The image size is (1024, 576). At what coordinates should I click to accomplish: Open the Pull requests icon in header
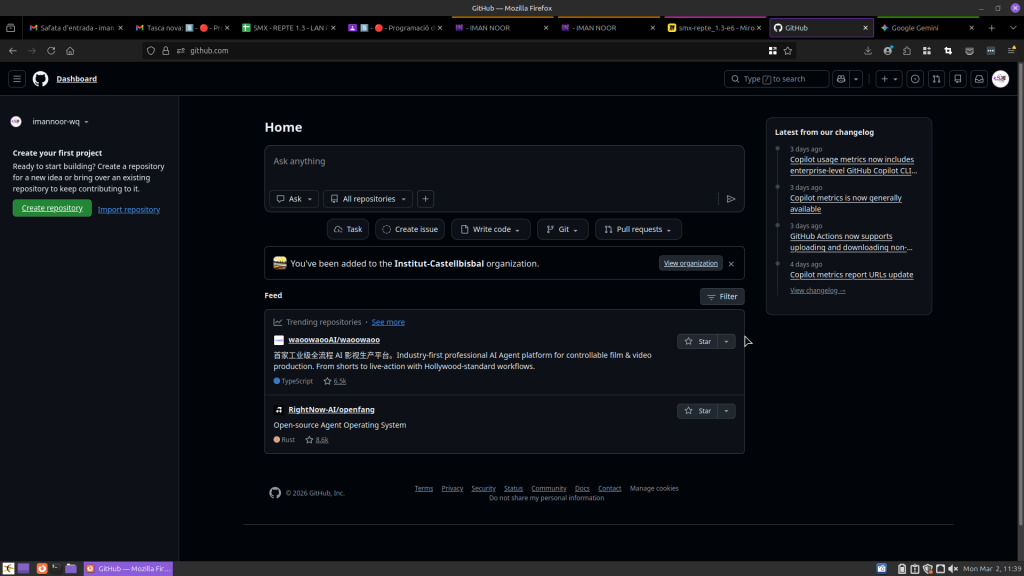pos(936,79)
